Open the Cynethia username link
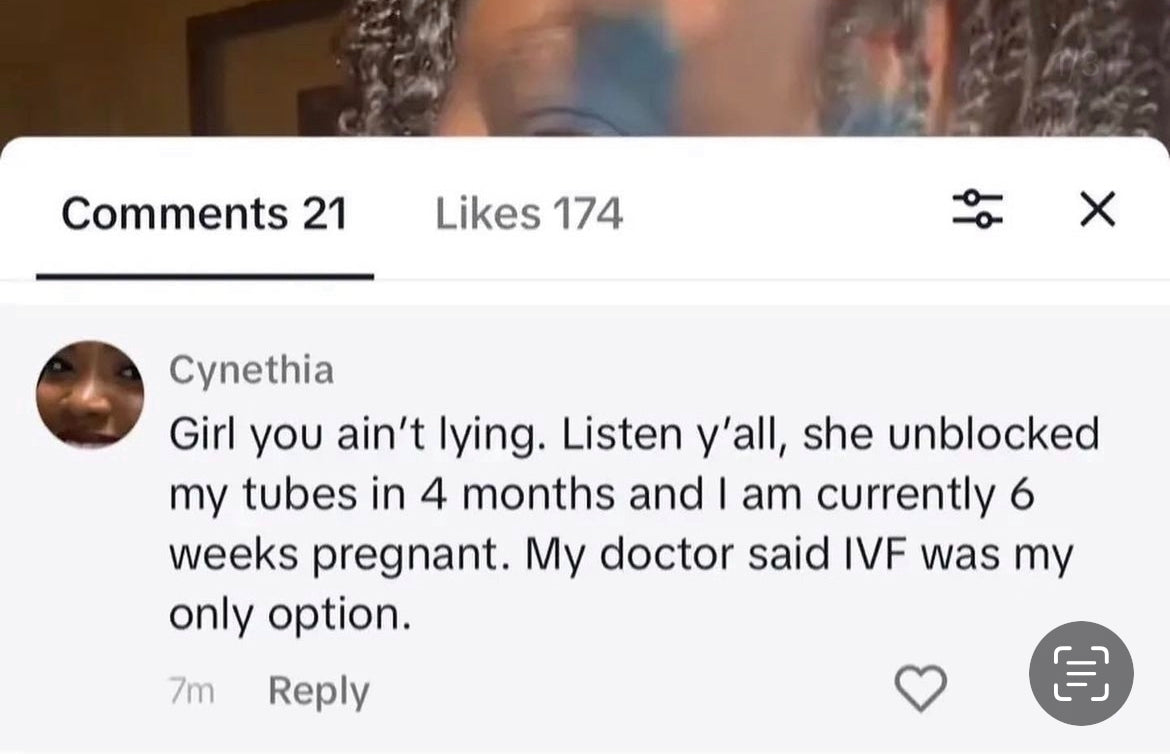1170x754 pixels. pos(251,370)
